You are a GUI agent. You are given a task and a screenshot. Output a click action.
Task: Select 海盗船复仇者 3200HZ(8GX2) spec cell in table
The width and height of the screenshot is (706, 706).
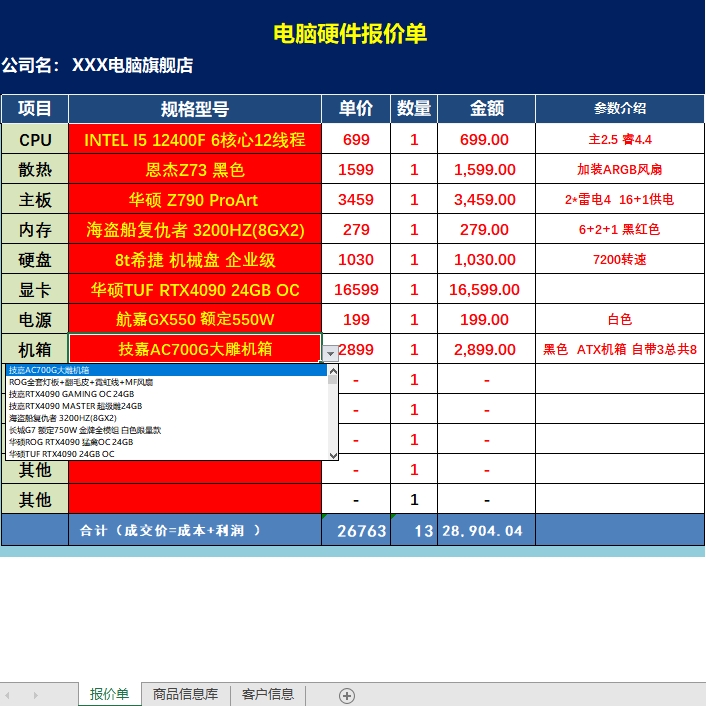[195, 230]
